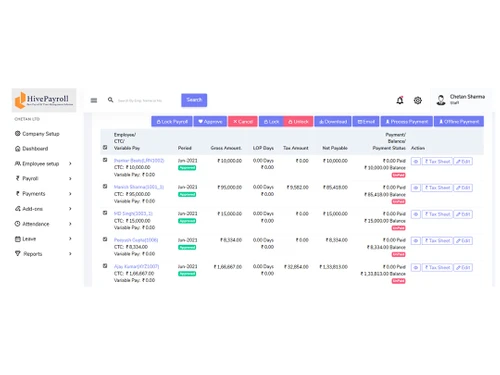The height and width of the screenshot is (375, 500).
Task: Expand the Payments submenu chevron
Action: pos(70,193)
